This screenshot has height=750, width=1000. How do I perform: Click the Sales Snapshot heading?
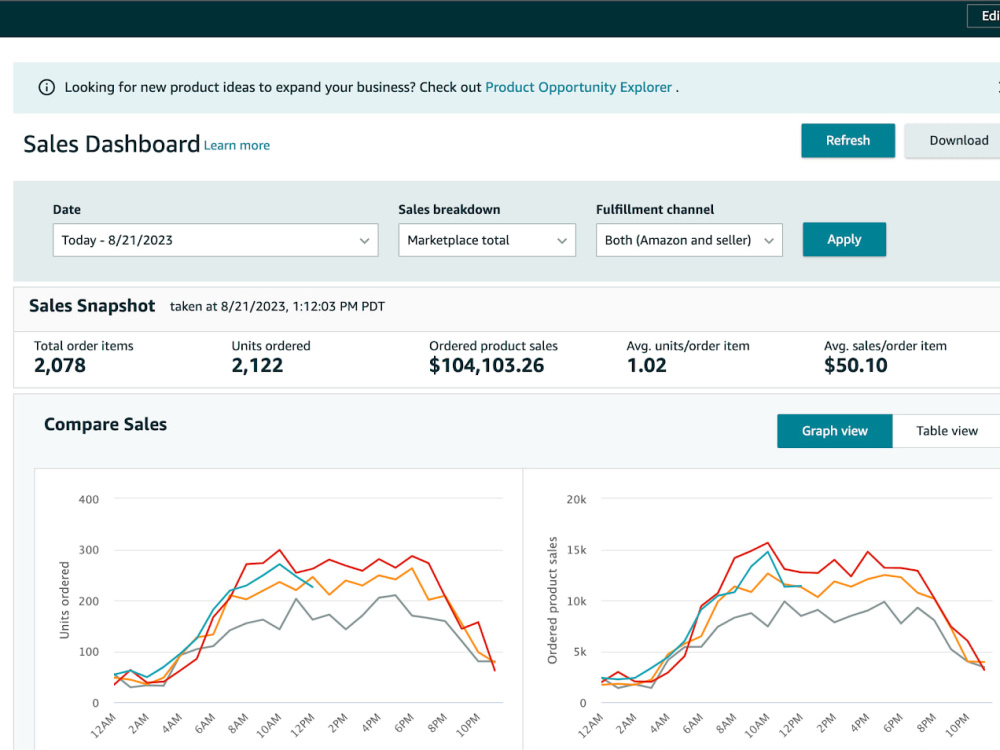point(92,306)
